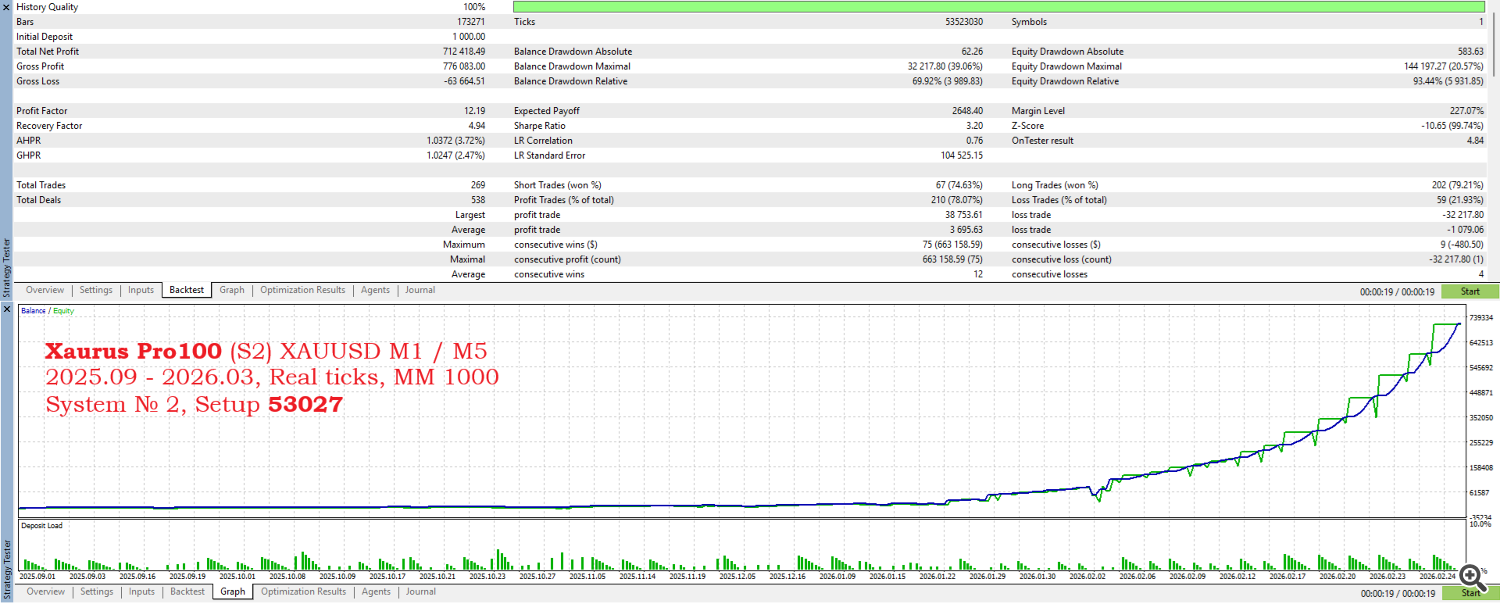1500x604 pixels.
Task: Click the AHPR value 1.0372 (3.72%)
Action: tap(456, 141)
